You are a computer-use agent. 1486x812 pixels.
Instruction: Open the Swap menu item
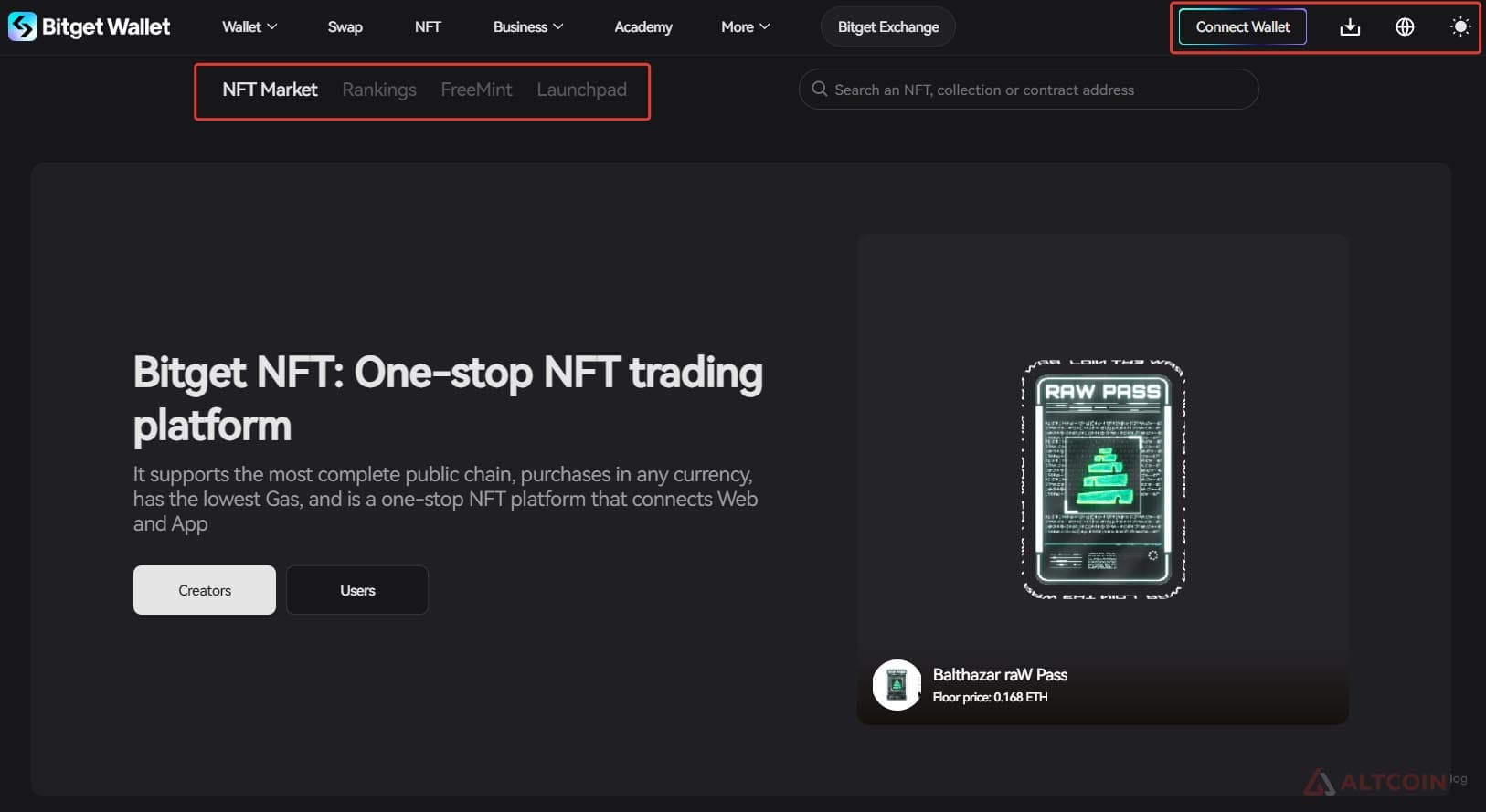click(x=345, y=27)
